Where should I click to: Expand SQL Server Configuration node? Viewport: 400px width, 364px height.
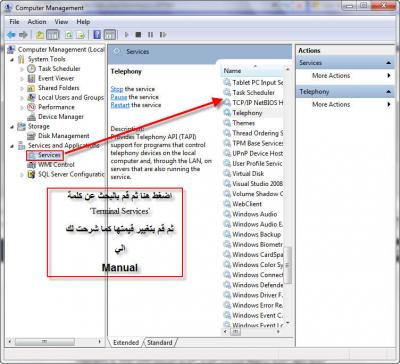click(22, 175)
